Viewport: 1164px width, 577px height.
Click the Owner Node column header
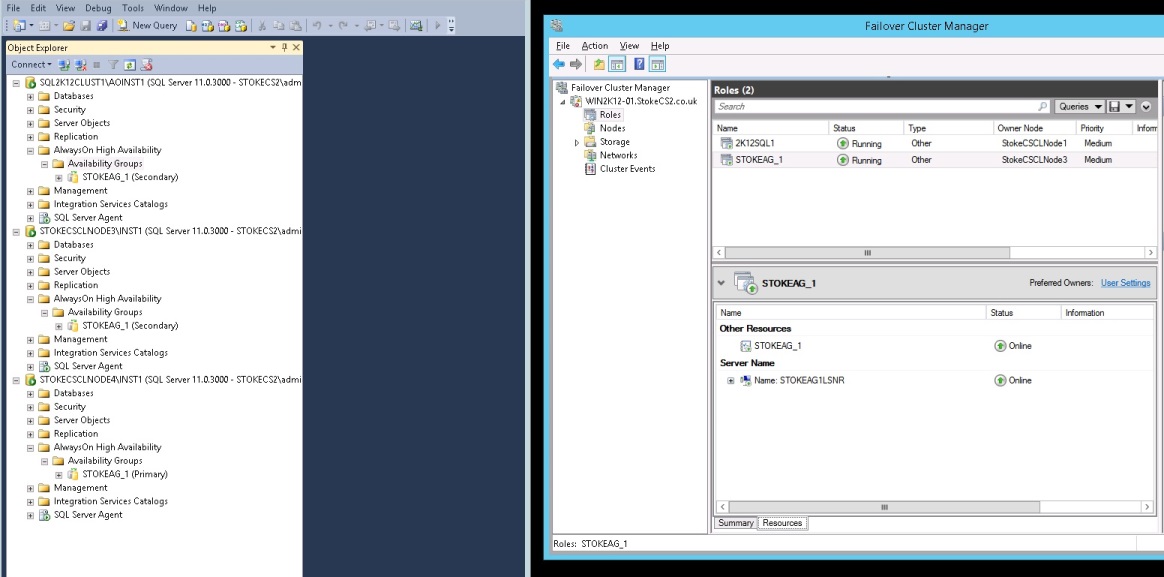pos(1035,128)
